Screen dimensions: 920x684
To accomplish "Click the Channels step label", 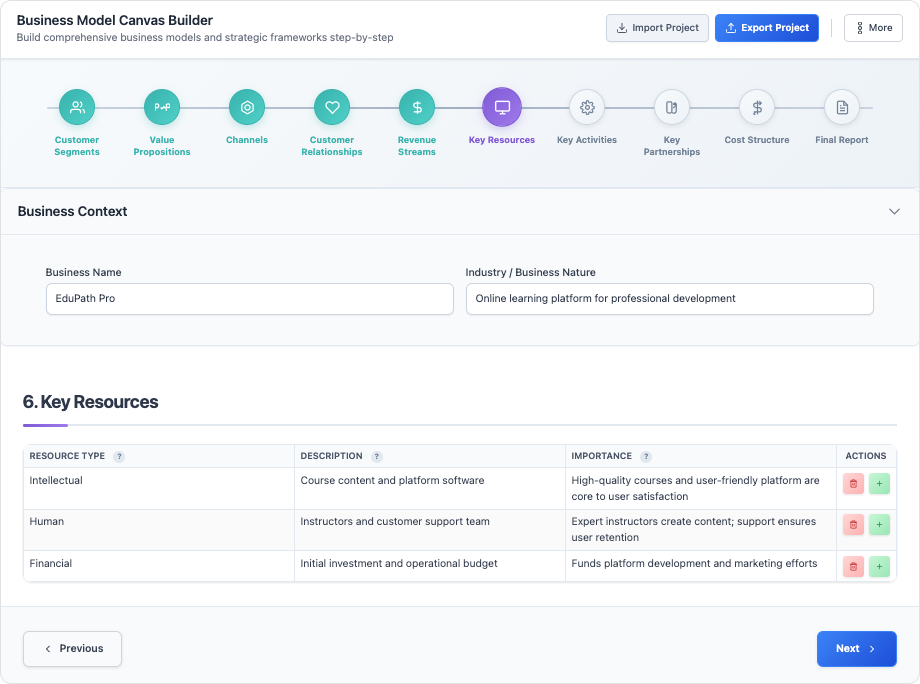I will coord(247,140).
